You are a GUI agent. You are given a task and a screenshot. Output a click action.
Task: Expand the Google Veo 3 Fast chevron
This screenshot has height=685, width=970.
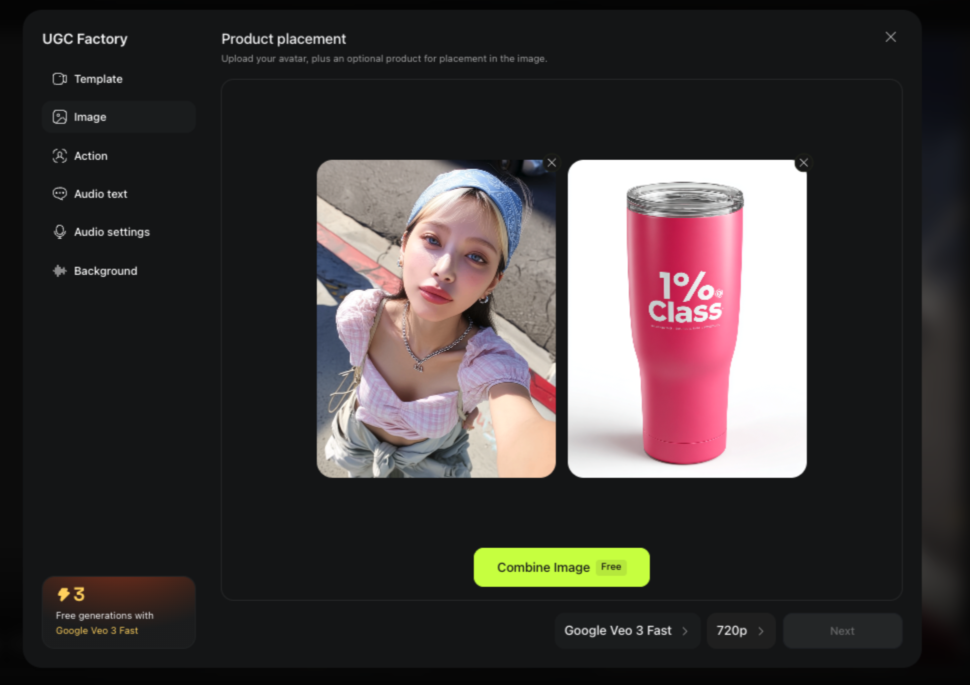685,631
